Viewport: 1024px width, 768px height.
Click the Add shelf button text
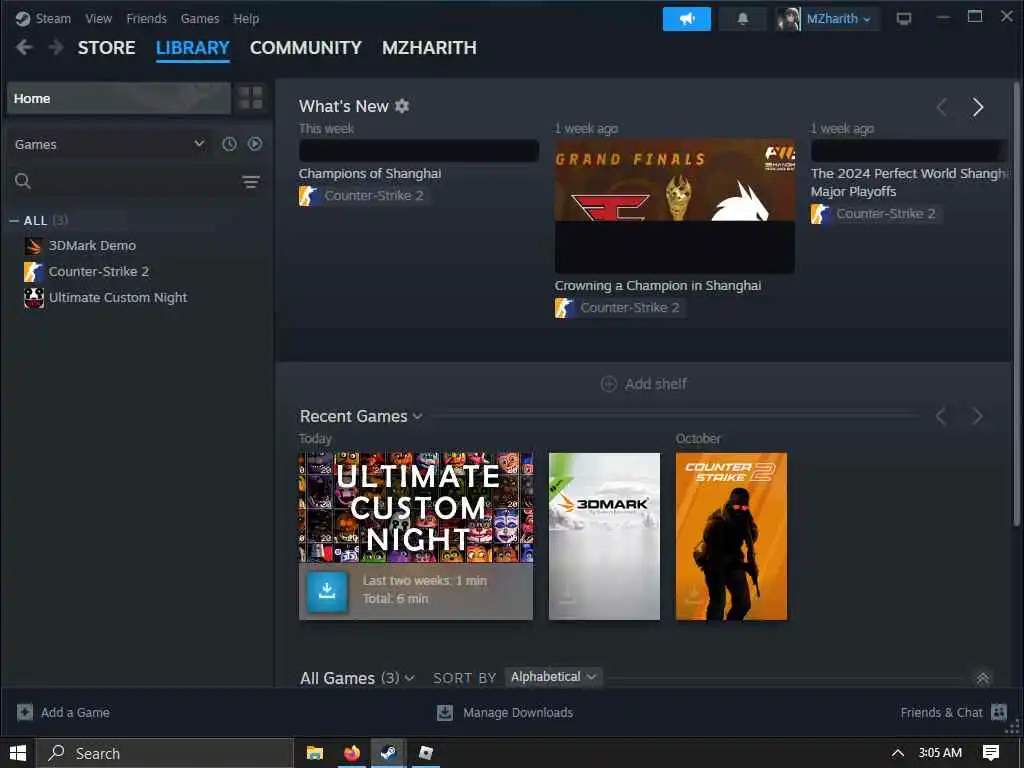tap(656, 384)
